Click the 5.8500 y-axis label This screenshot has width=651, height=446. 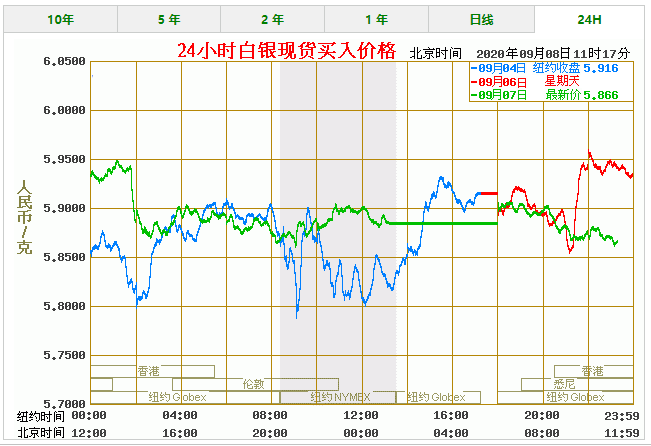coord(64,257)
